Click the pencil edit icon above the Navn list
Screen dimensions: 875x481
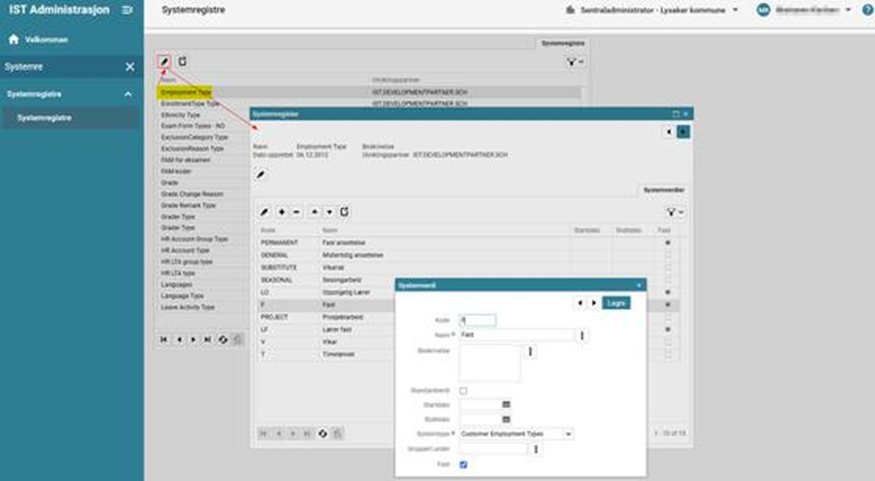point(164,61)
